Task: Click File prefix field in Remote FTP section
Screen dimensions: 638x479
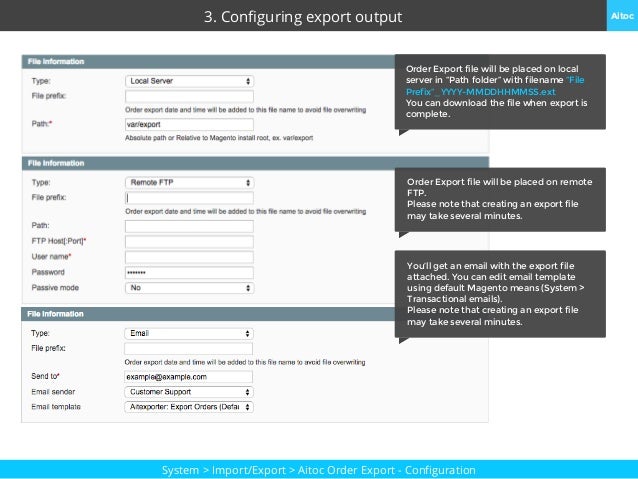Action: point(189,198)
